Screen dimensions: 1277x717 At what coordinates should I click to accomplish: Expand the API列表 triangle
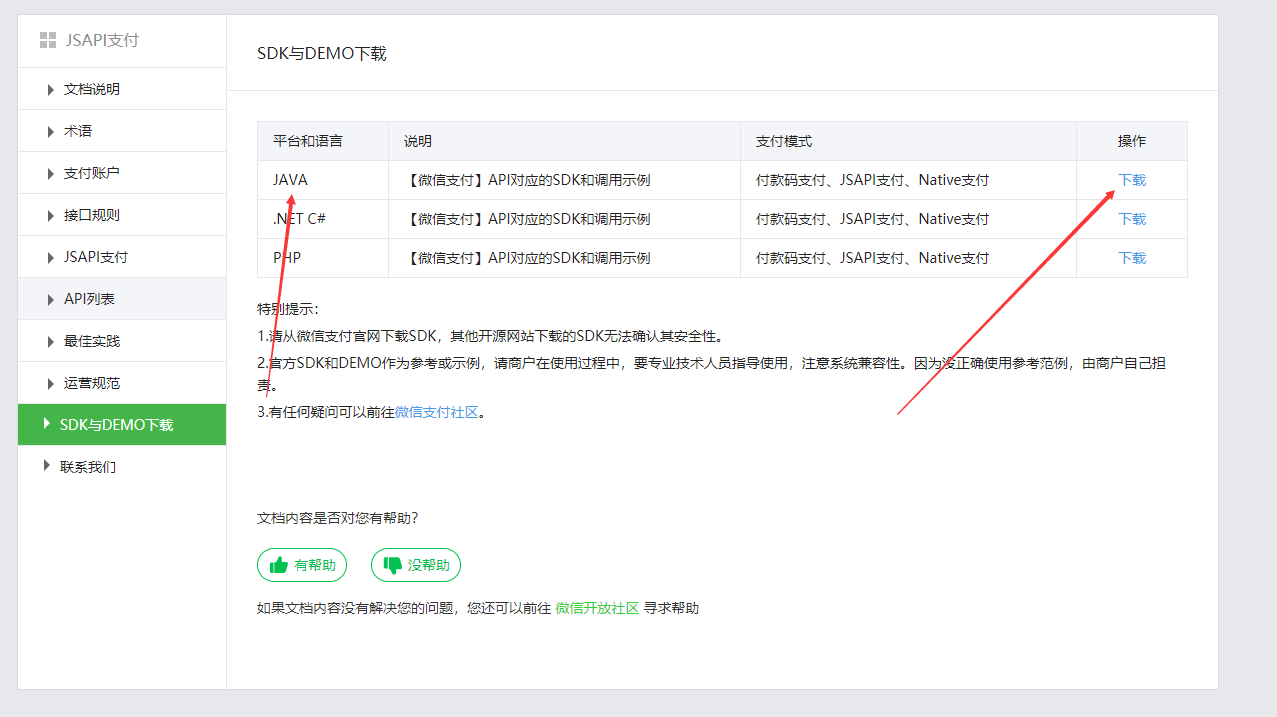tap(51, 299)
